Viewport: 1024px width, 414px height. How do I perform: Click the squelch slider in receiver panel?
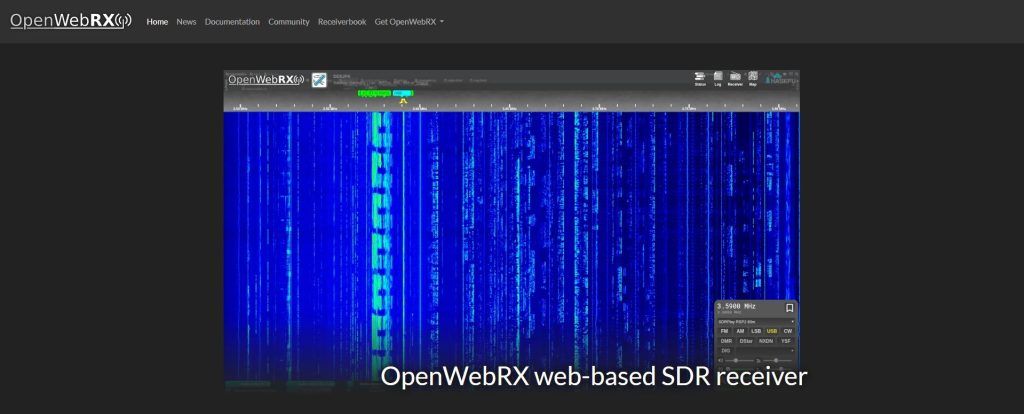777,360
